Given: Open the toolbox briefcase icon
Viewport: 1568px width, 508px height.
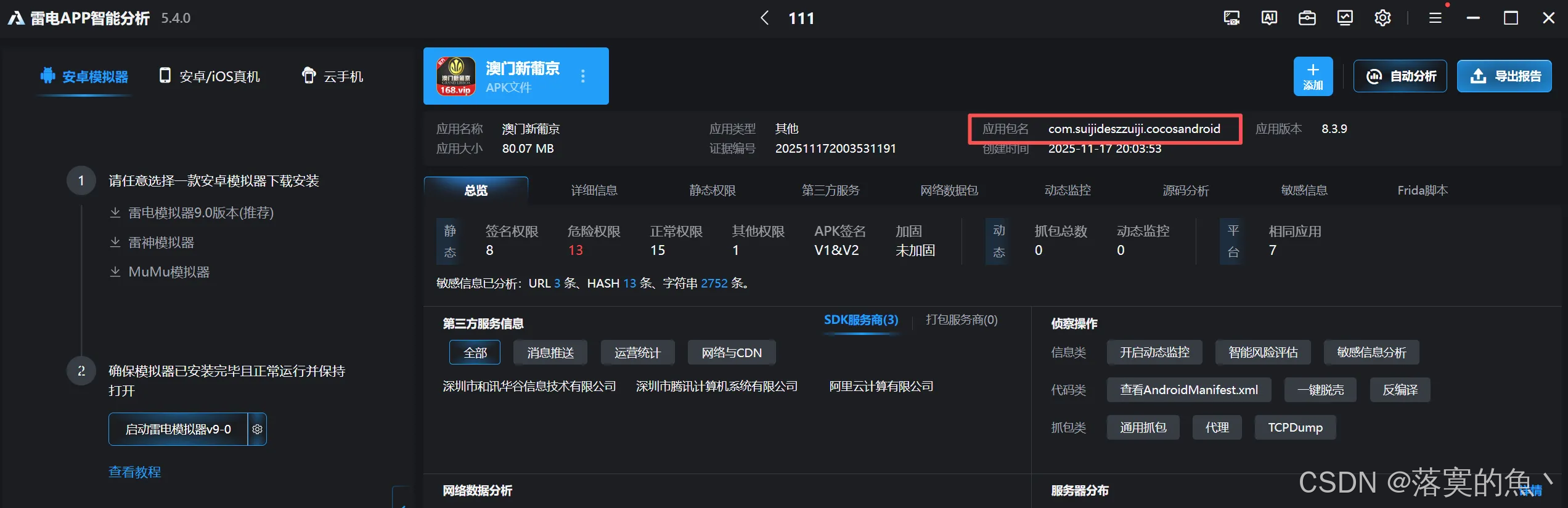Looking at the screenshot, I should tap(1307, 18).
